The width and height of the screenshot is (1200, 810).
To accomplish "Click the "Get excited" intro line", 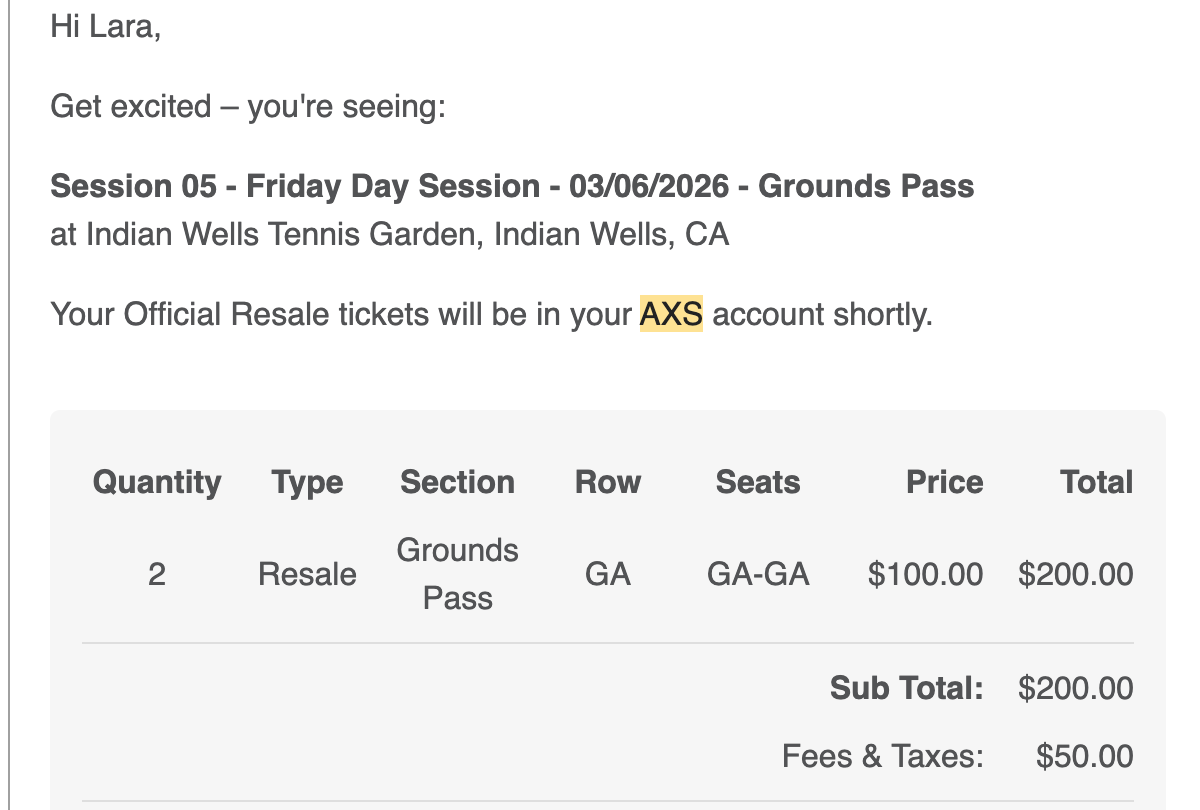I will click(247, 106).
